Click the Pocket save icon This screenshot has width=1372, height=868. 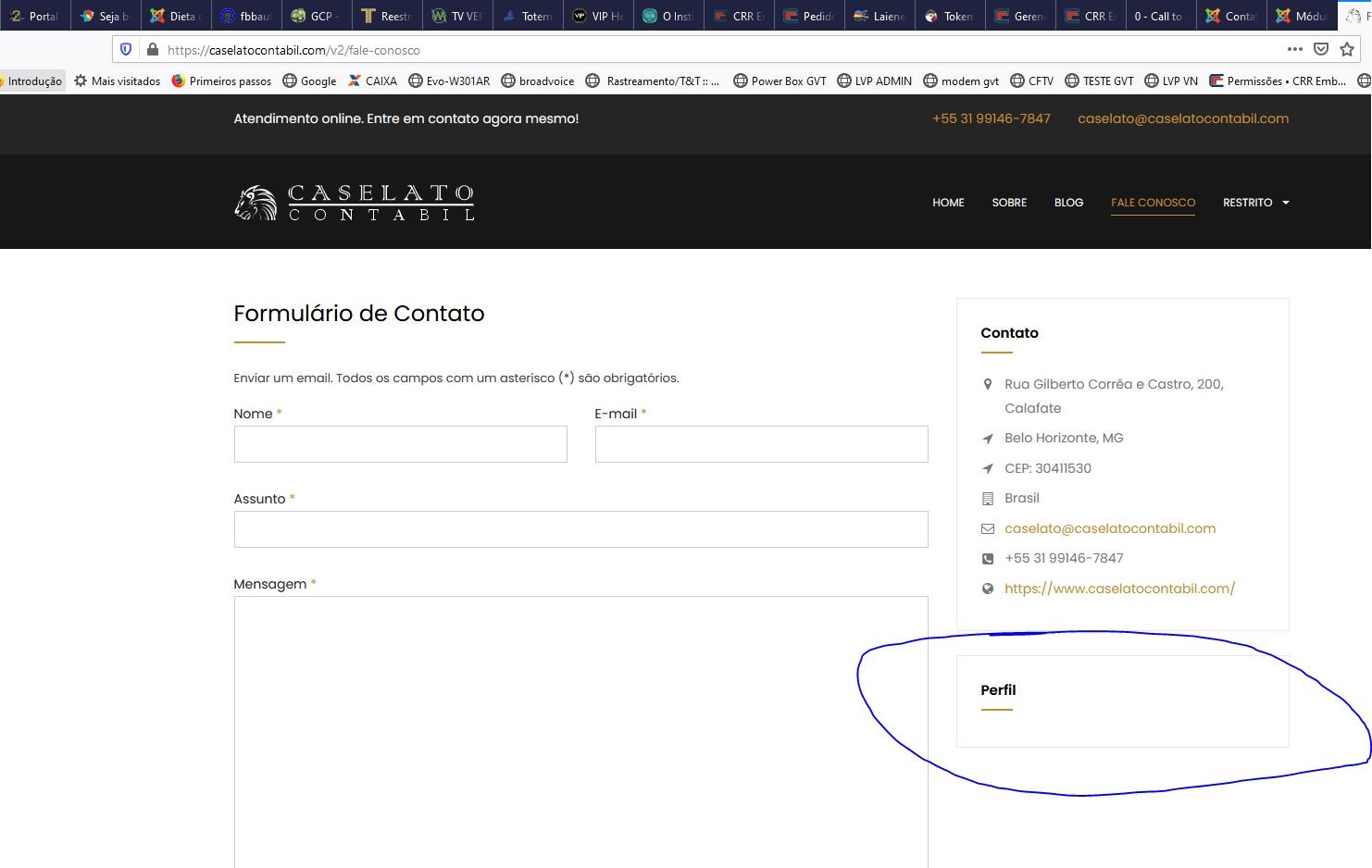pyautogui.click(x=1321, y=49)
